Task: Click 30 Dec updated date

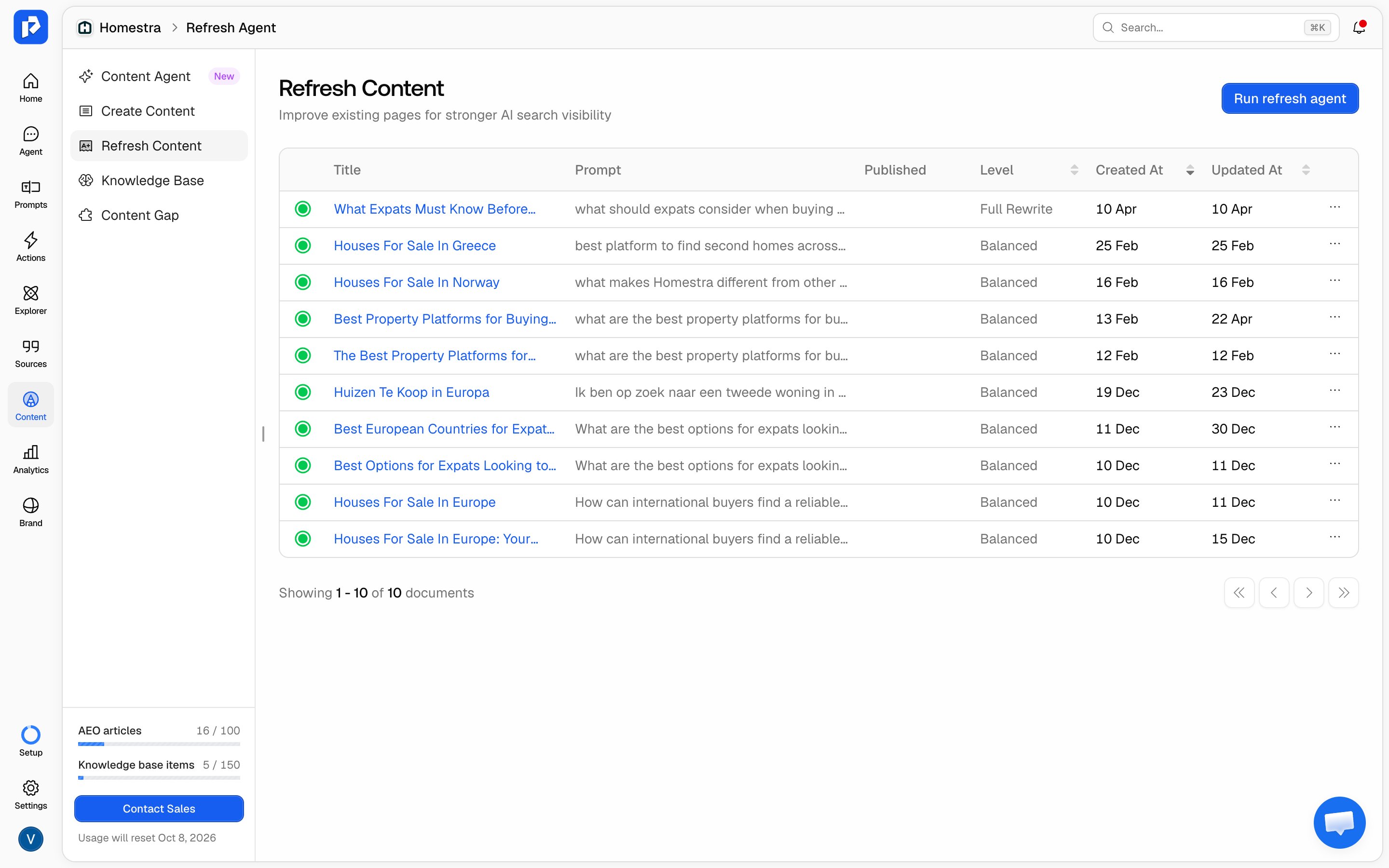Action: coord(1233,429)
